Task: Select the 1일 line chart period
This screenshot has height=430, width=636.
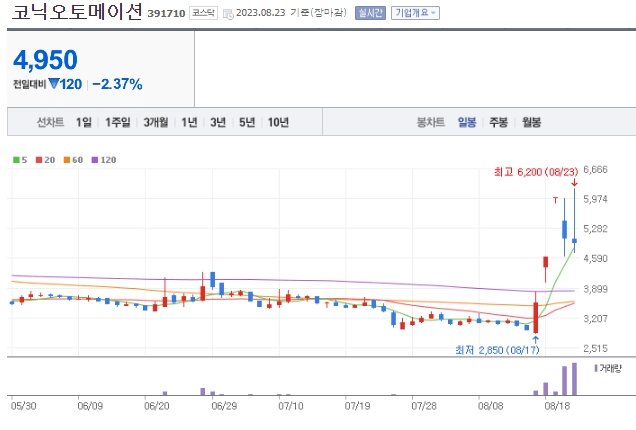Action: coord(84,122)
